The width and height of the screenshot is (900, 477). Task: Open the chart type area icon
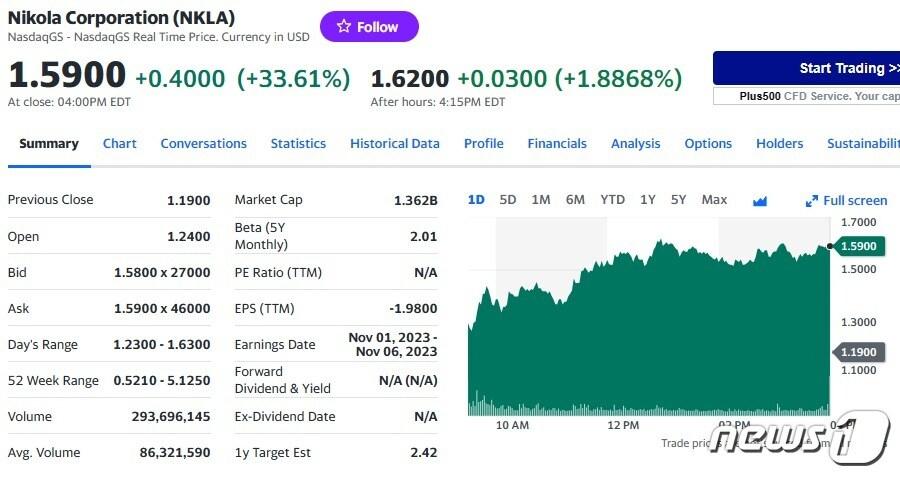click(x=760, y=201)
